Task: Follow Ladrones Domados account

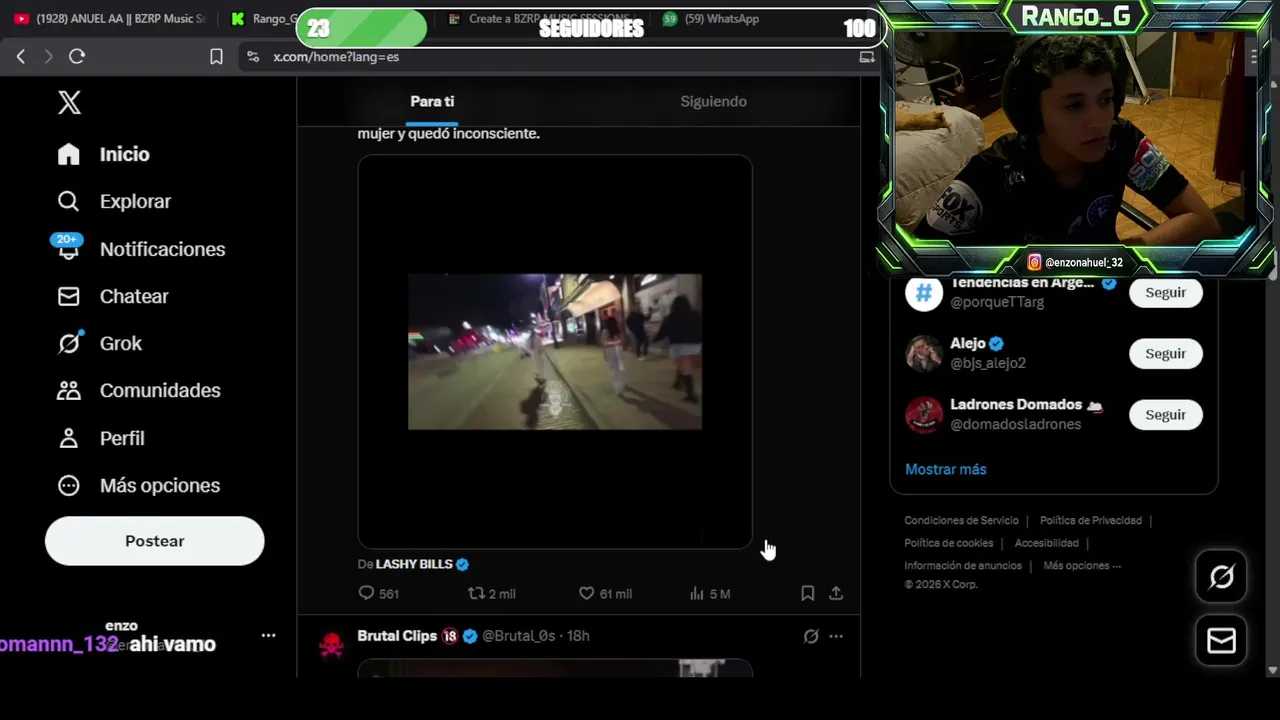Action: (x=1165, y=414)
